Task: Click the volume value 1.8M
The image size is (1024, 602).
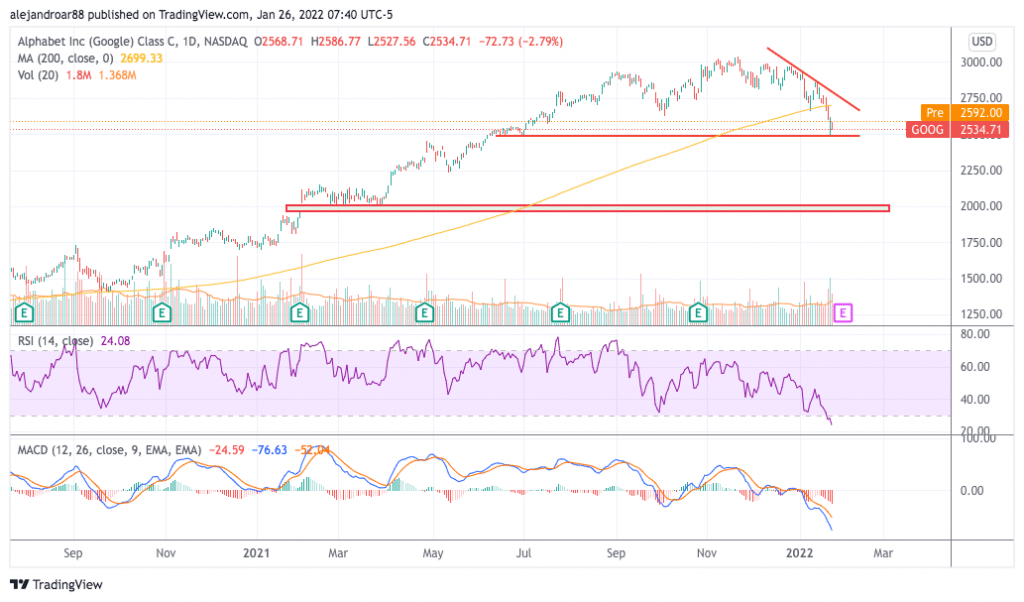Action: tap(78, 75)
